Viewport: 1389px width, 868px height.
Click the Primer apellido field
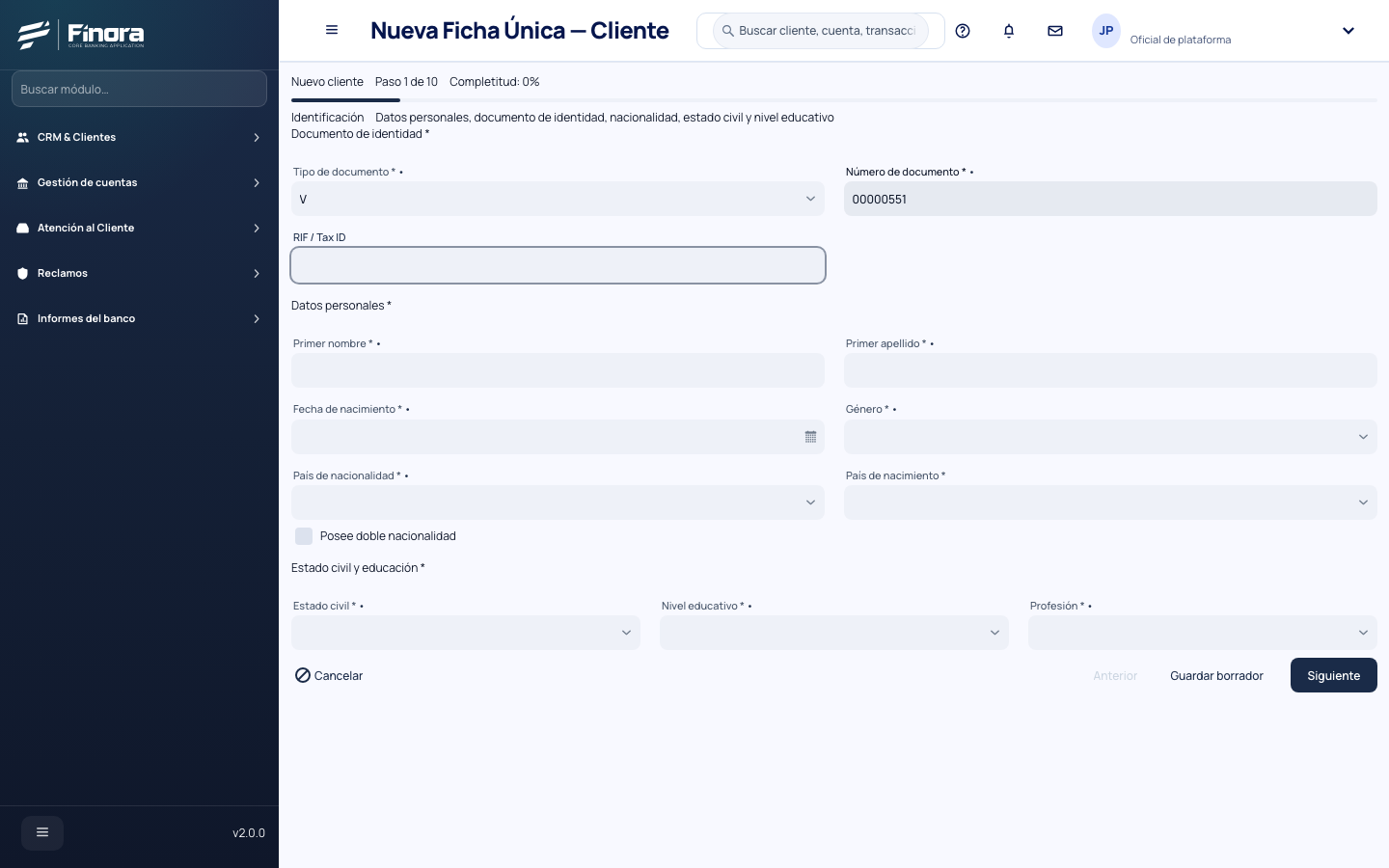click(x=1110, y=370)
